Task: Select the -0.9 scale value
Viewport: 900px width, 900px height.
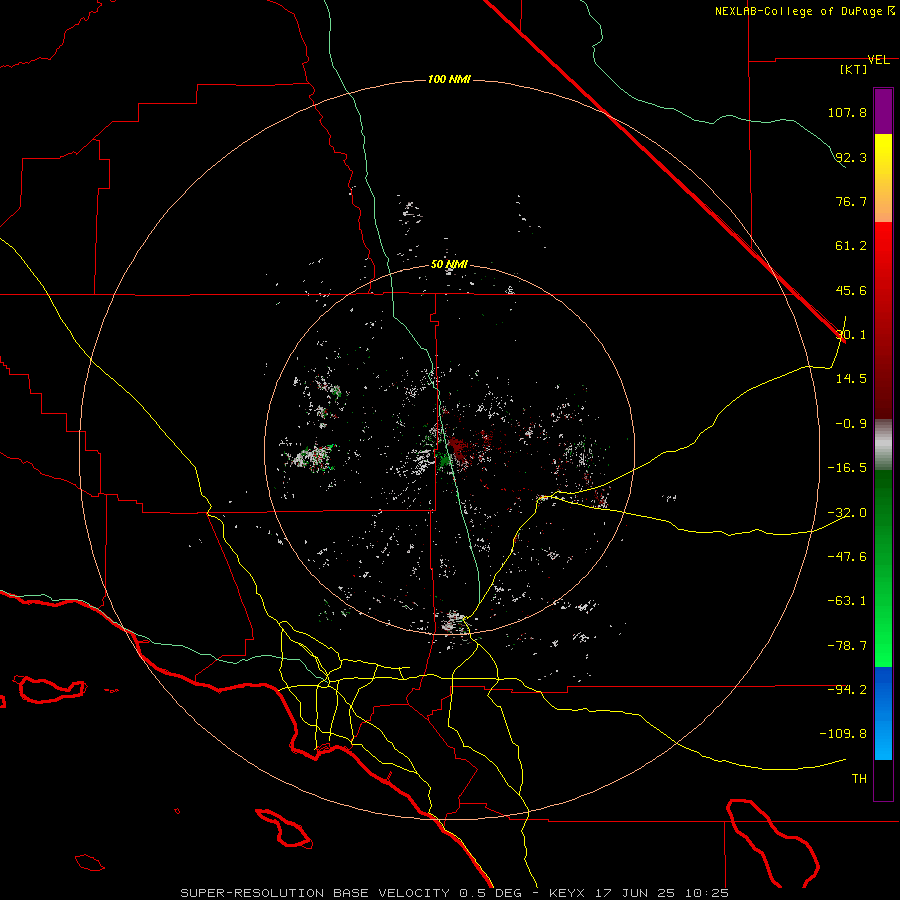Action: pyautogui.click(x=851, y=424)
